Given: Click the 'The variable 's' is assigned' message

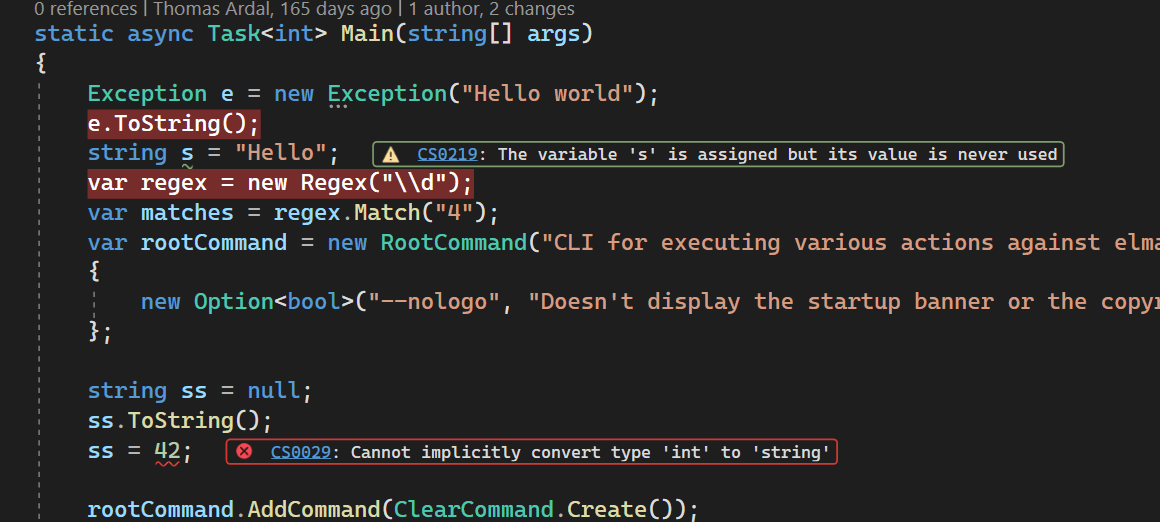Looking at the screenshot, I should (778, 155).
